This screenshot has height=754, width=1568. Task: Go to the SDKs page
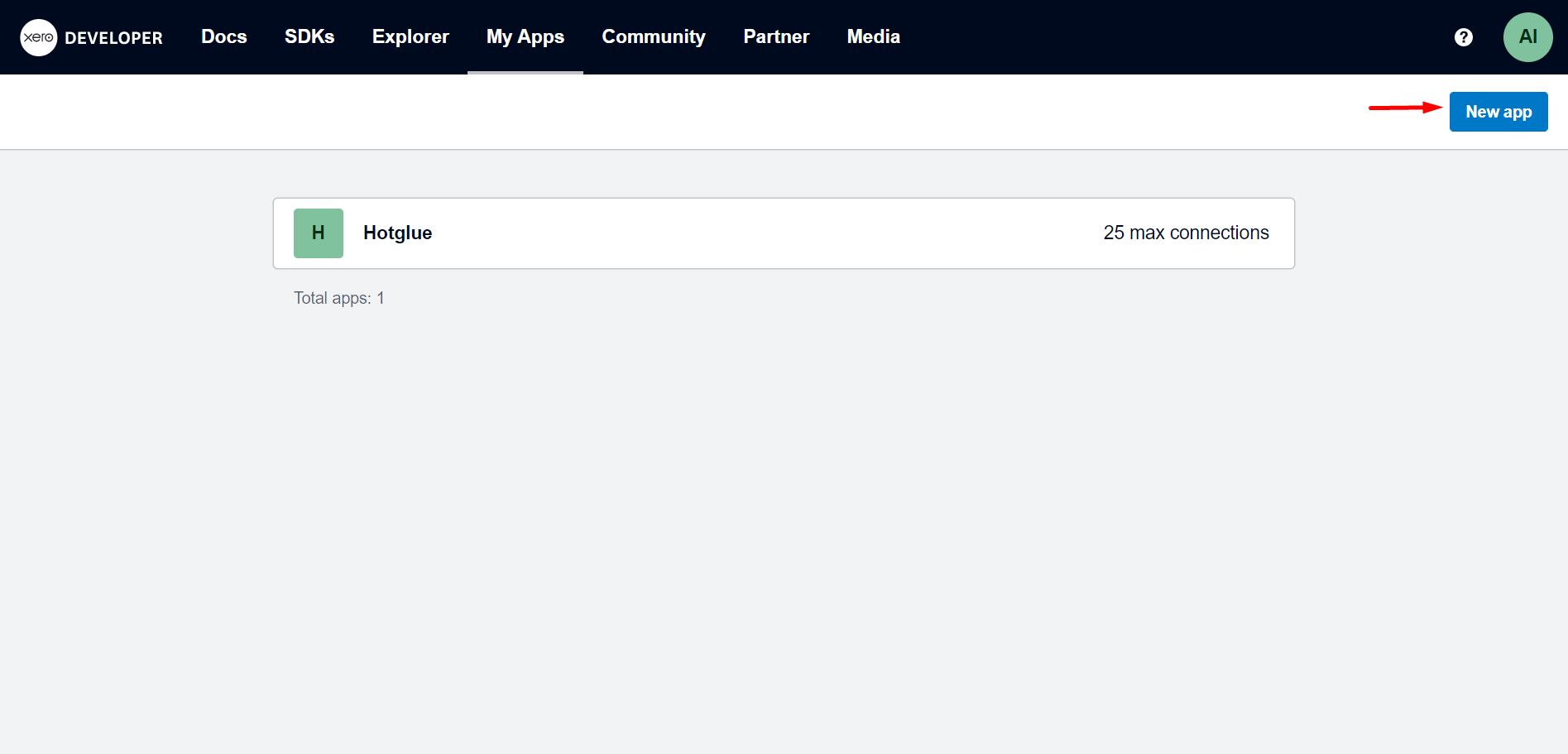(309, 37)
